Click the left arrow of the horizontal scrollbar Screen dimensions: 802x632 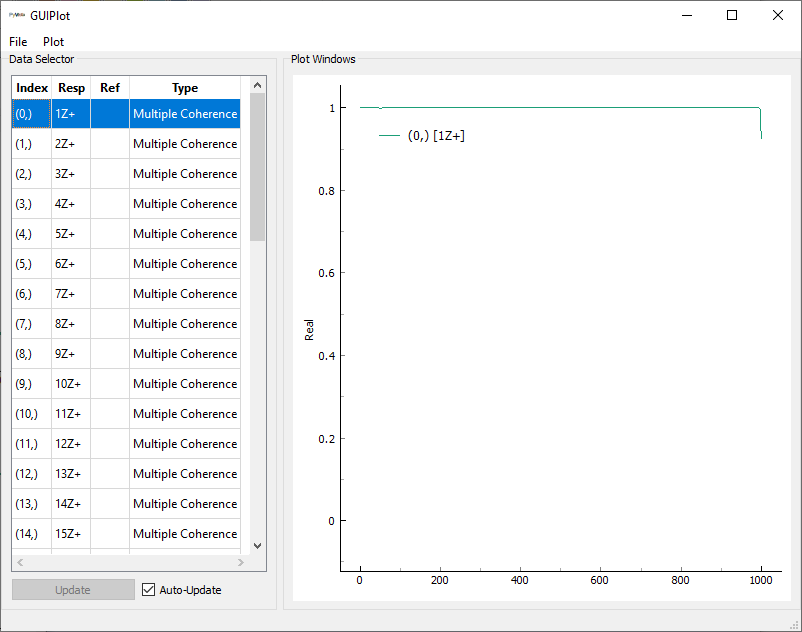coord(17,563)
